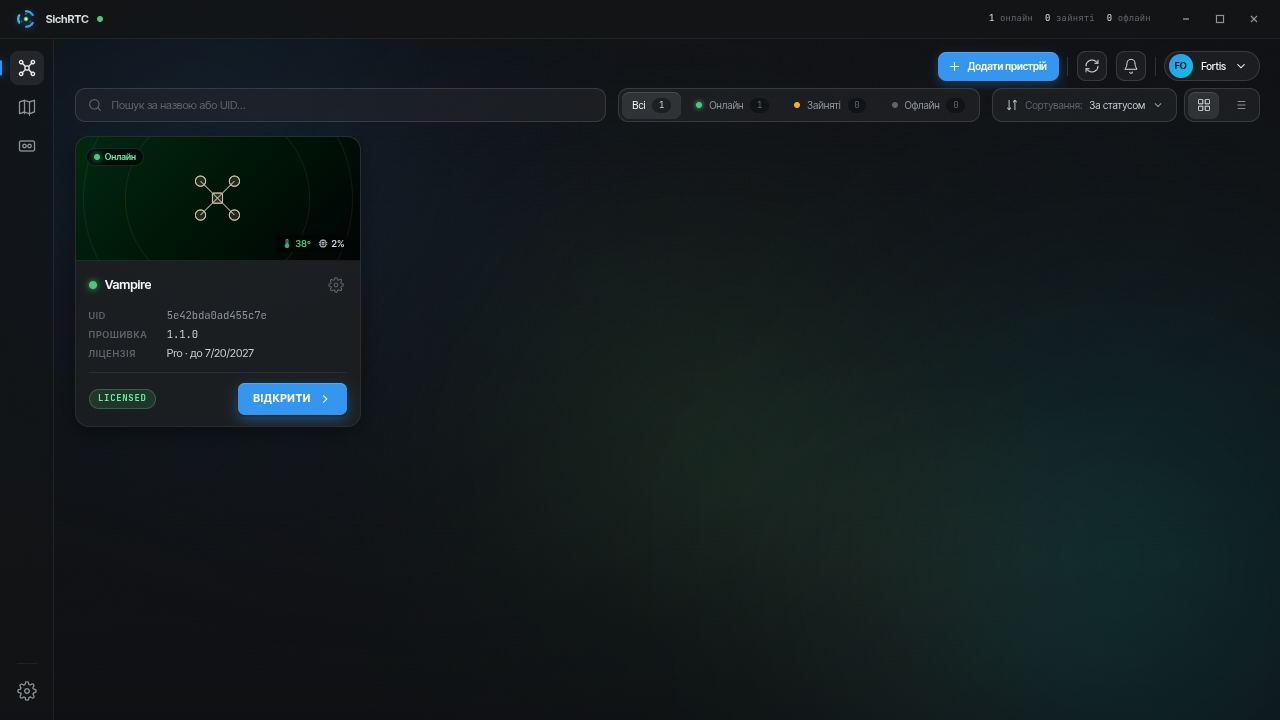The image size is (1280, 720).
Task: Select the Зайняті filter tab
Action: (x=829, y=105)
